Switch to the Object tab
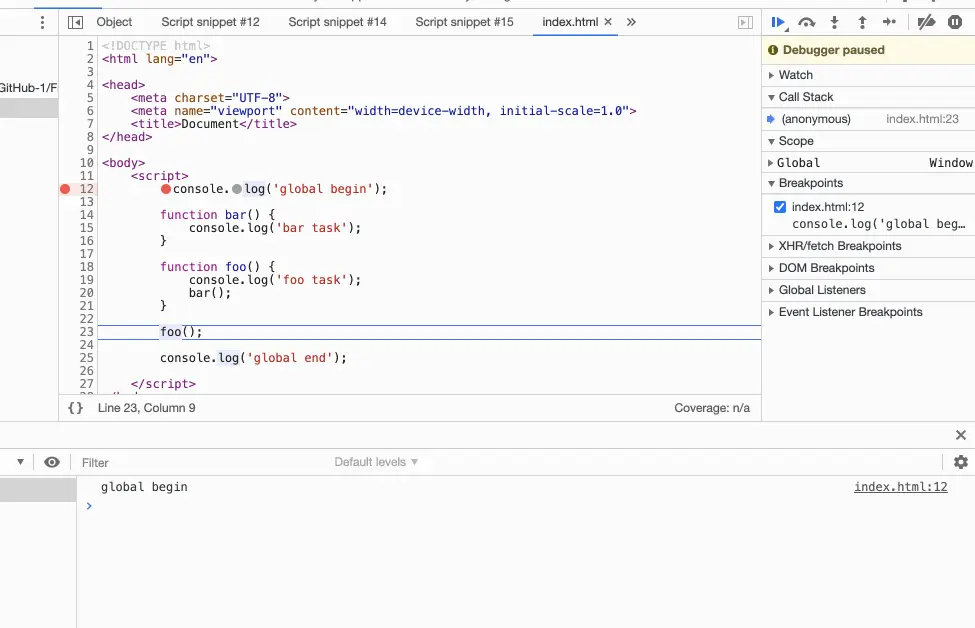The image size is (975, 628). point(114,22)
